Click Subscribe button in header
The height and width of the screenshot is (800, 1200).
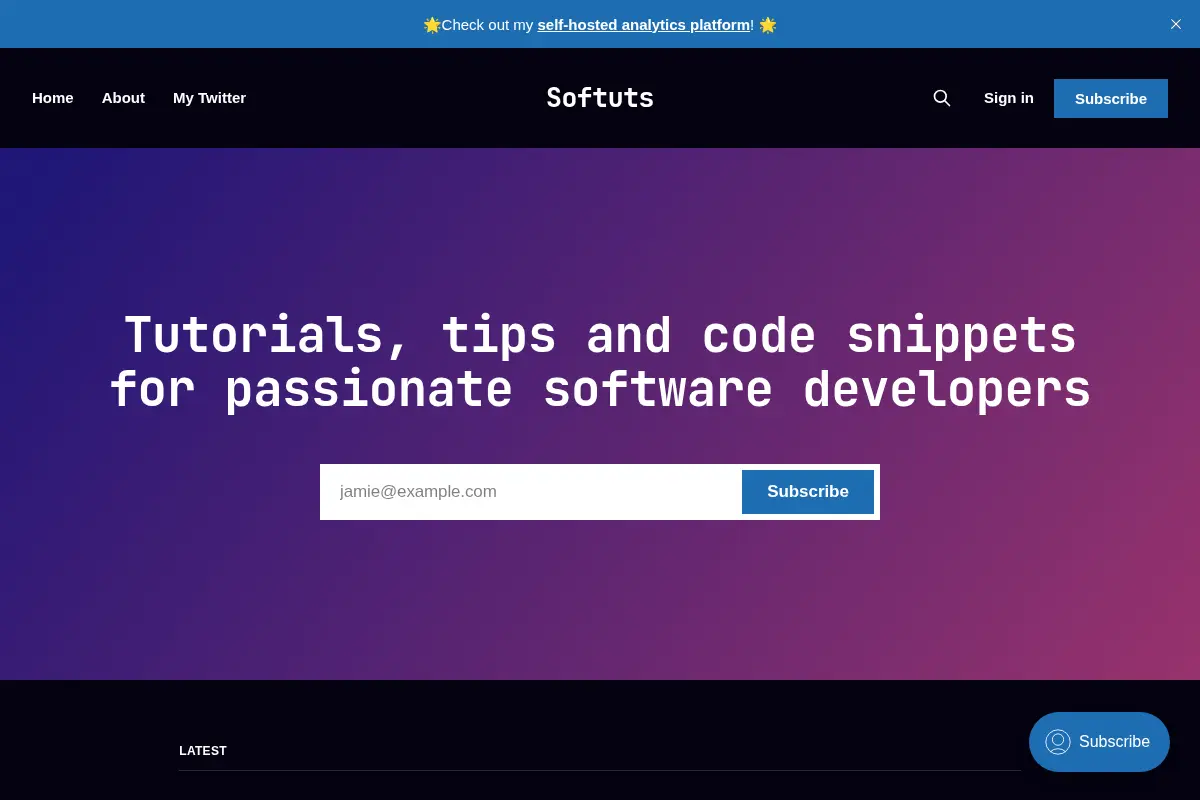click(1111, 98)
